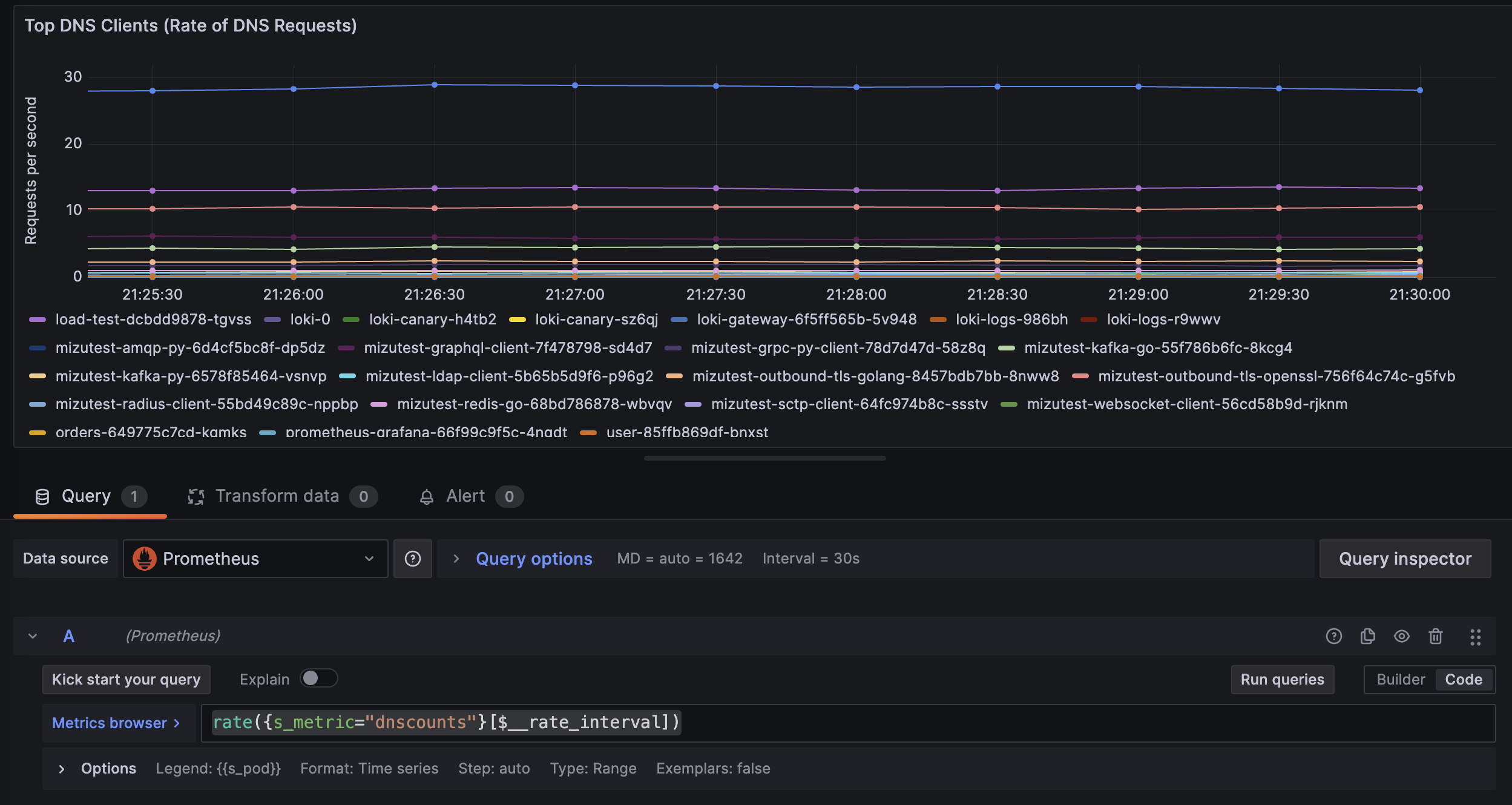Click Run queries button
The image size is (1512, 805).
click(x=1282, y=679)
